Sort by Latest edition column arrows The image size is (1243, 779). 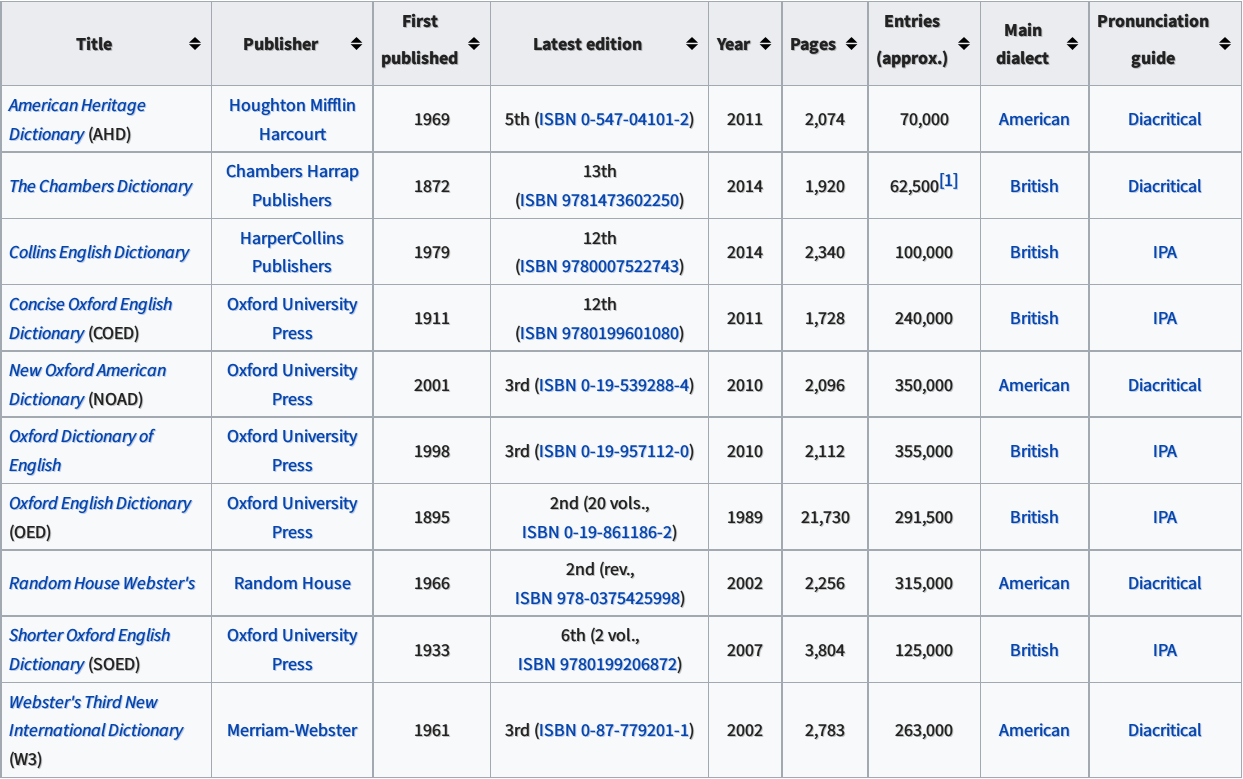click(x=692, y=44)
